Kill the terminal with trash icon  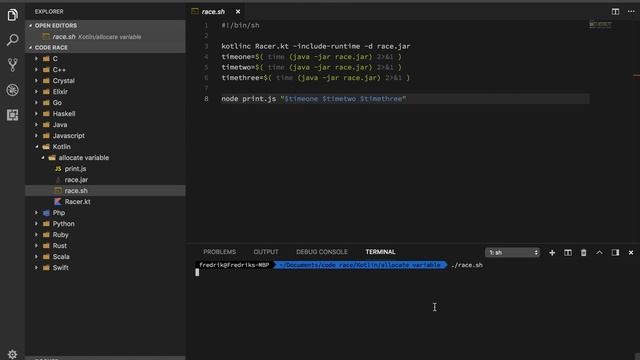coord(584,253)
